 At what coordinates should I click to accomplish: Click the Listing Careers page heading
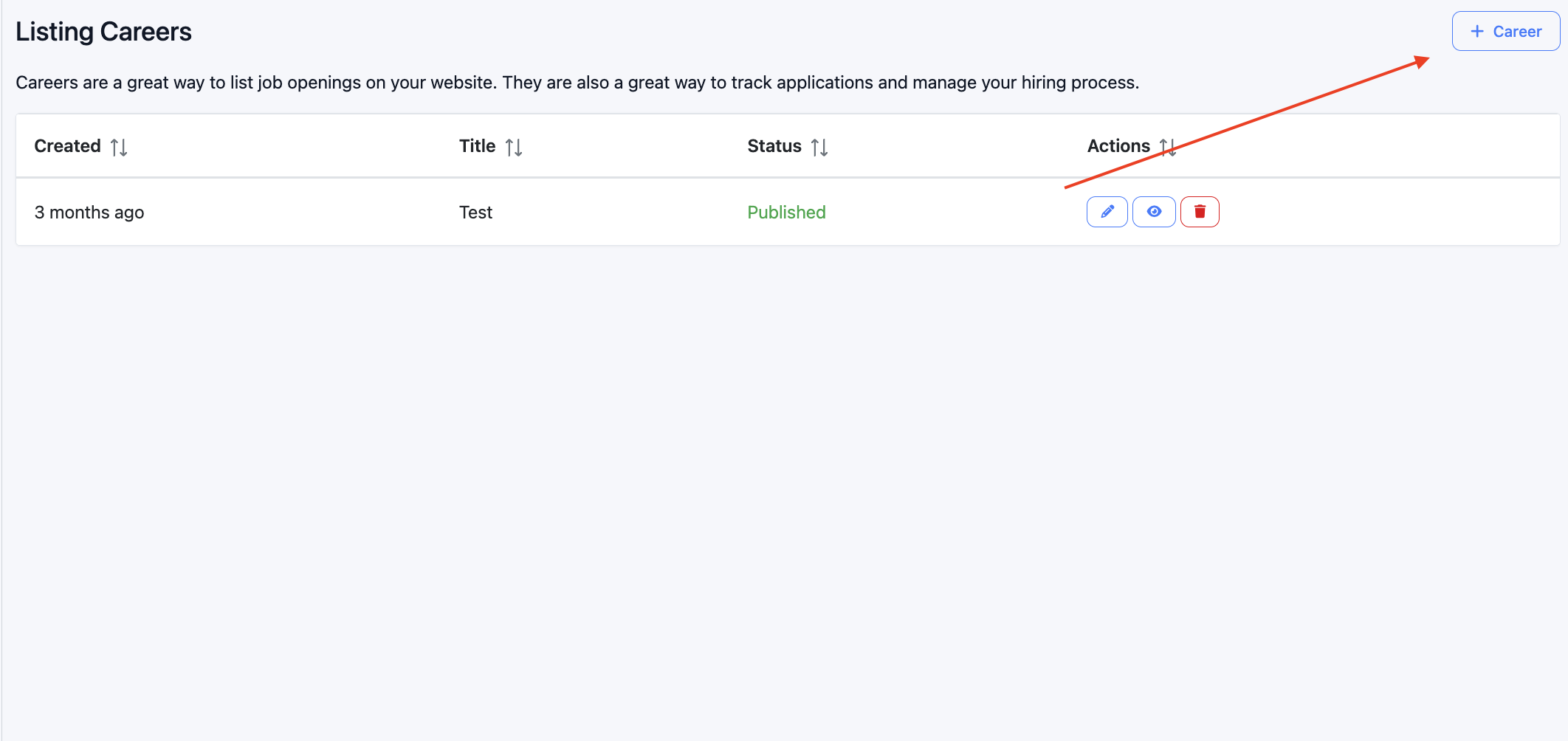[103, 32]
